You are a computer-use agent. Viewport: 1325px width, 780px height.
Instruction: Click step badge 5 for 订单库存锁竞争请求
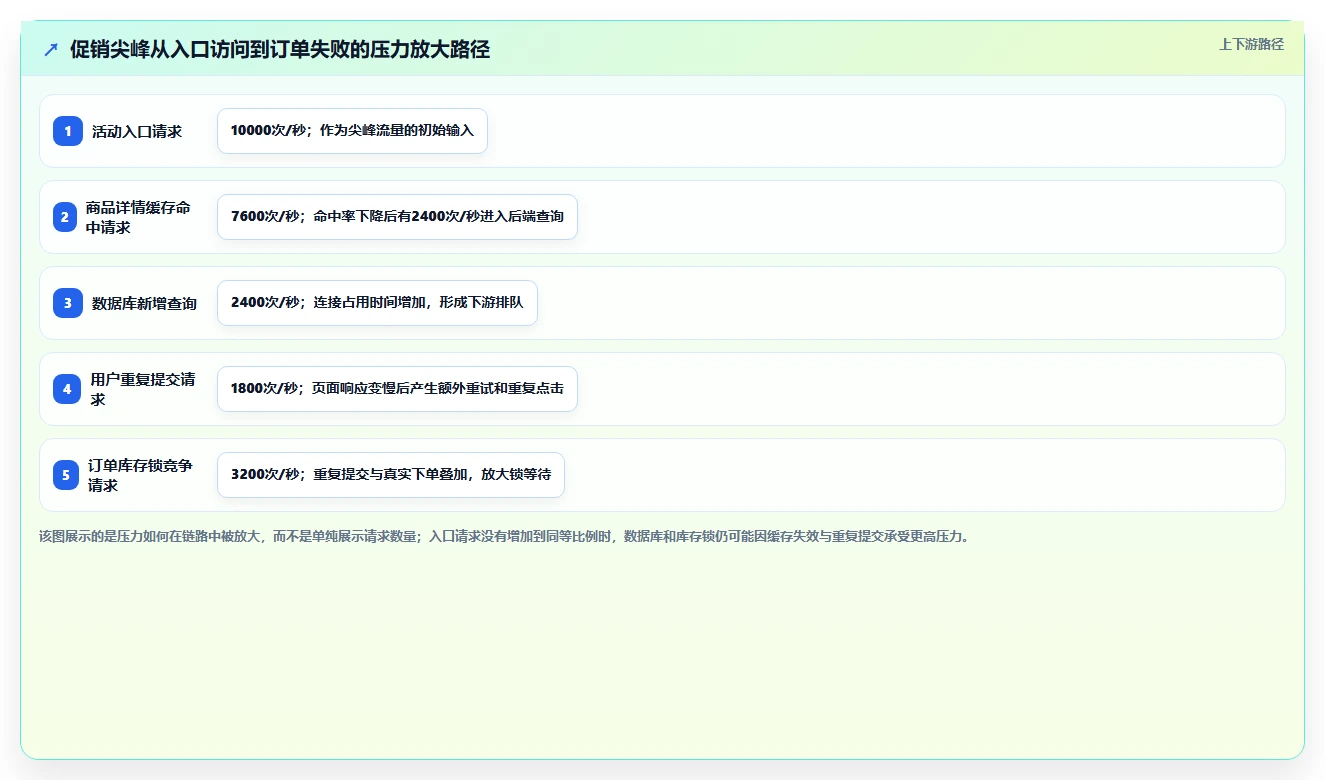(x=66, y=475)
